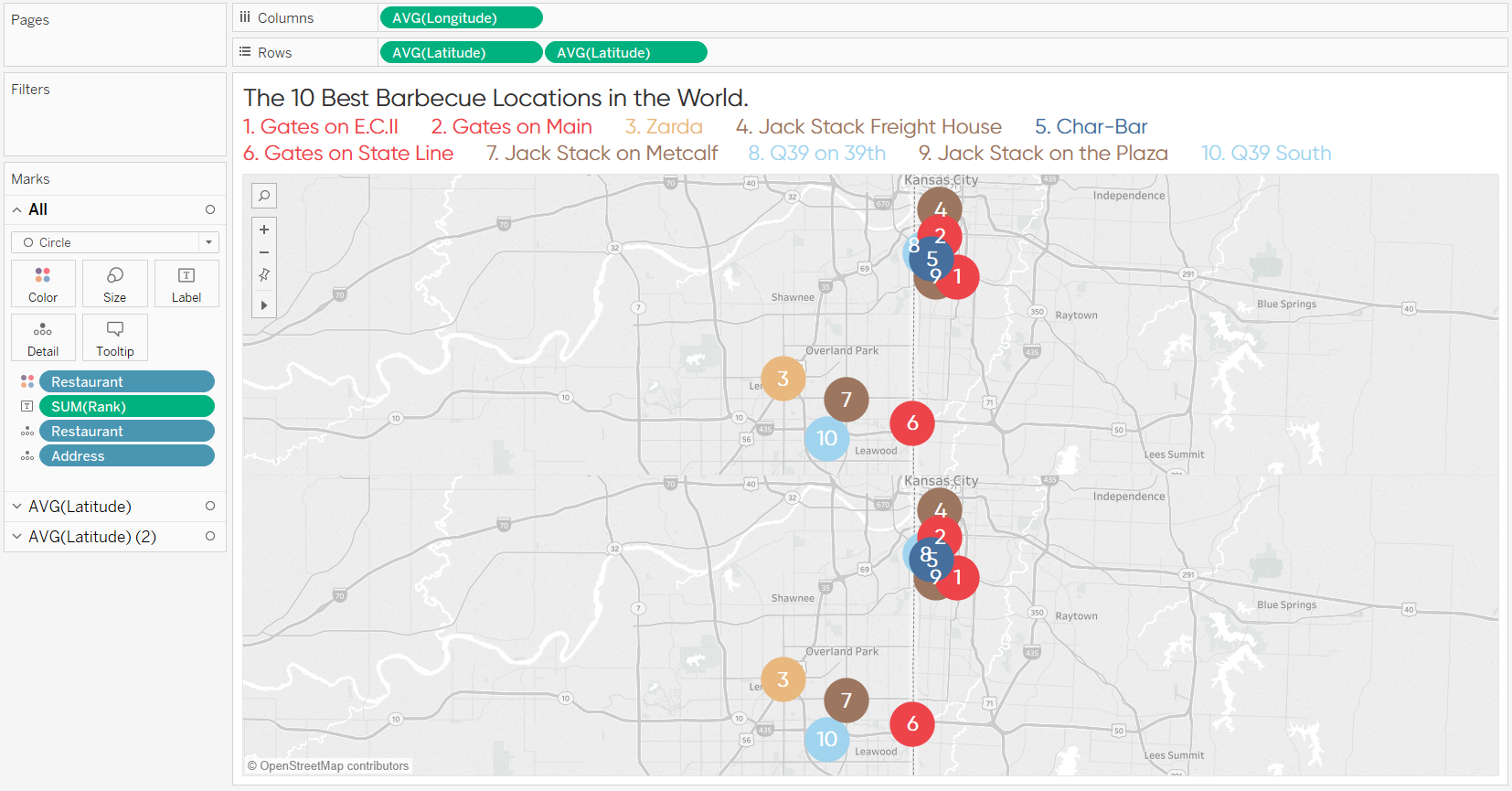Viewport: 1512px width, 791px height.
Task: Collapse the All marks section
Action: pyautogui.click(x=16, y=209)
